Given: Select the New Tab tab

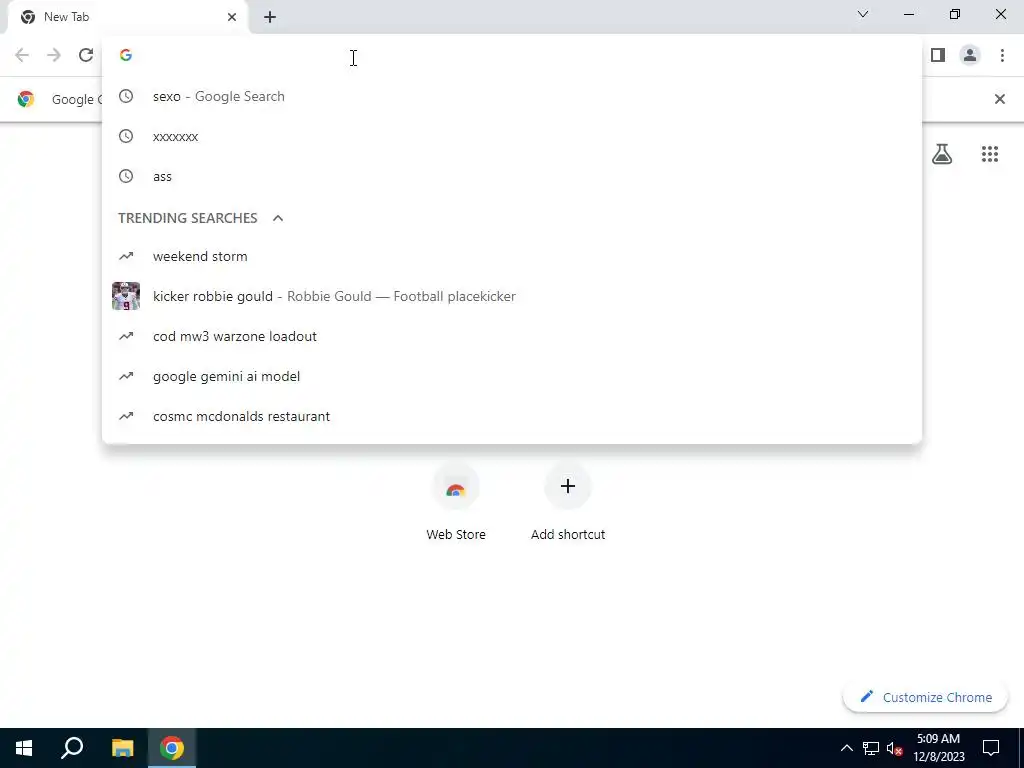Looking at the screenshot, I should pyautogui.click(x=127, y=17).
